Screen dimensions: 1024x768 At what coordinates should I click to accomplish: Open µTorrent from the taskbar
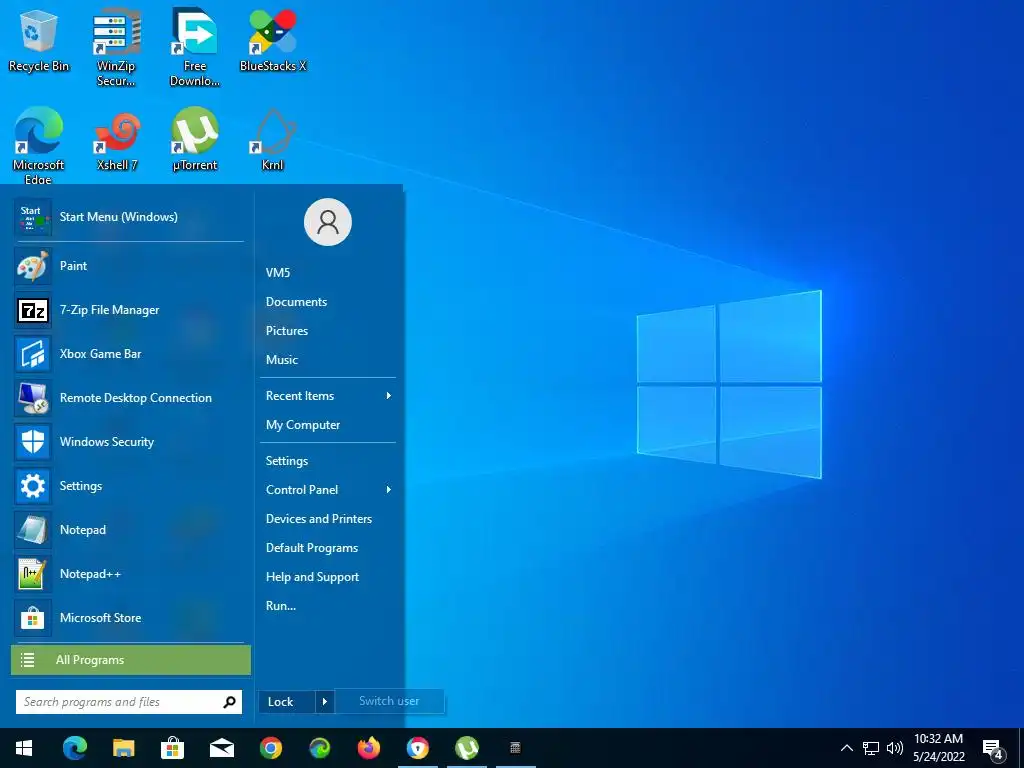(466, 748)
